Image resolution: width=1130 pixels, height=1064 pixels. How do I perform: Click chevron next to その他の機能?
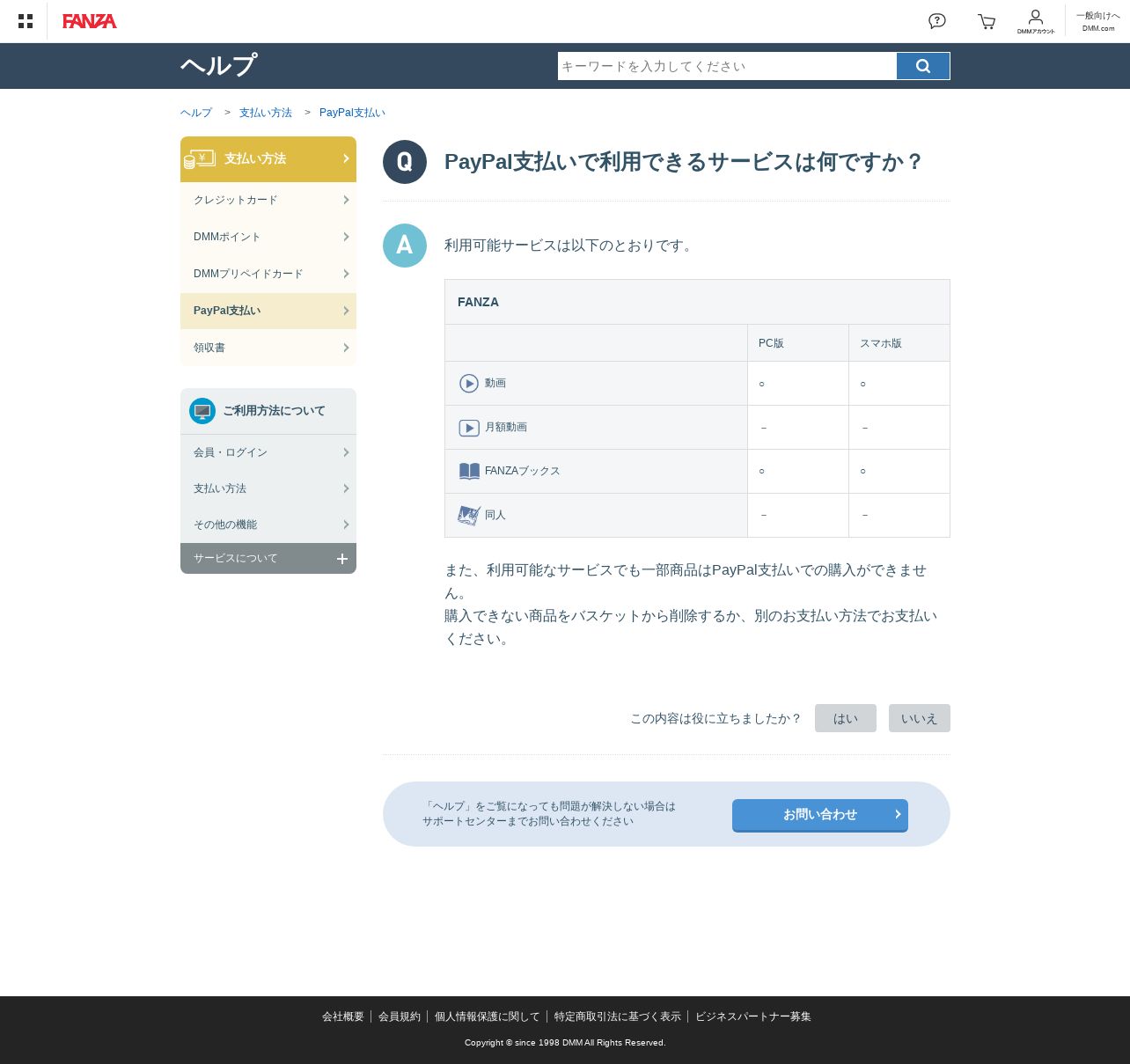point(346,525)
